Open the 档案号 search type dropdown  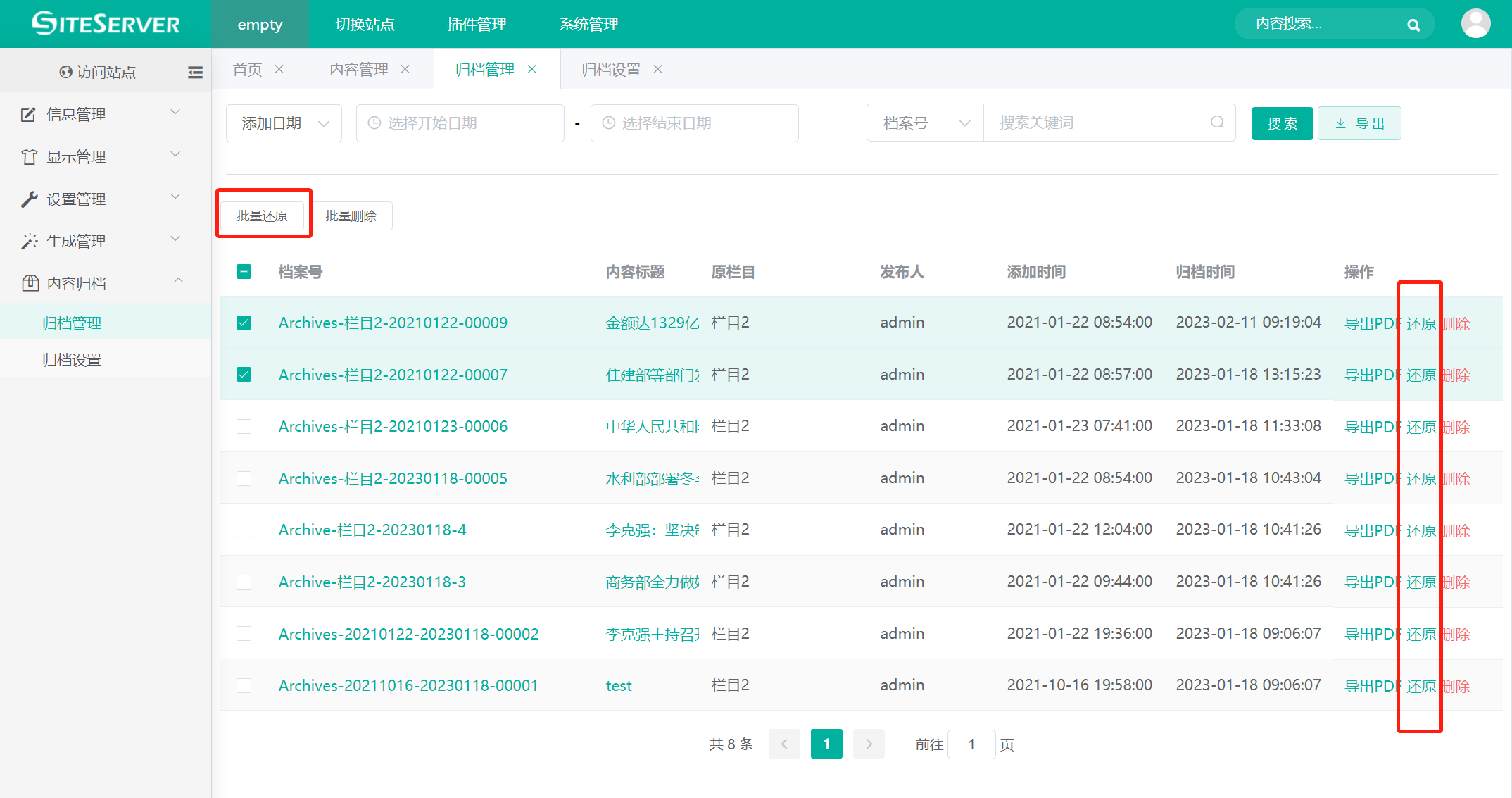[x=925, y=123]
